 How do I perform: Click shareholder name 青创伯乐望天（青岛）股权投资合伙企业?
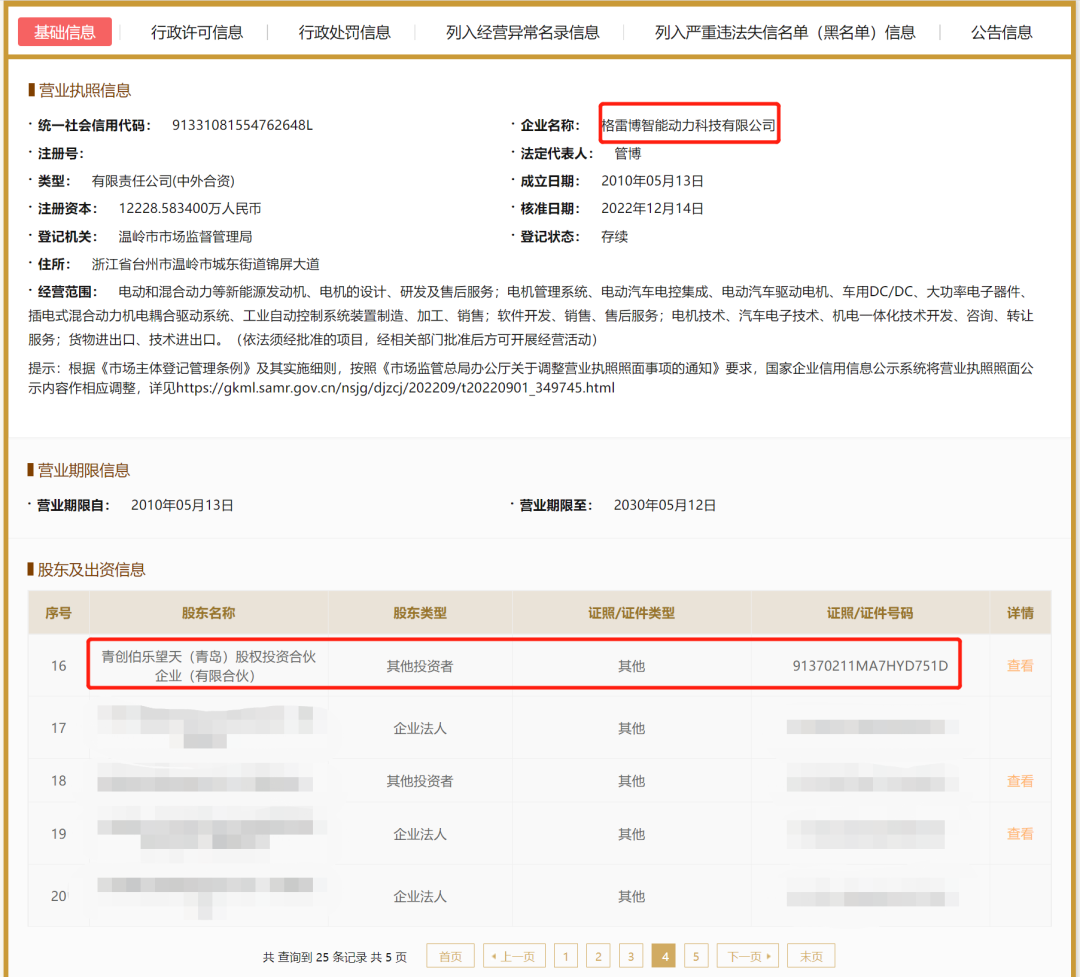(x=208, y=666)
